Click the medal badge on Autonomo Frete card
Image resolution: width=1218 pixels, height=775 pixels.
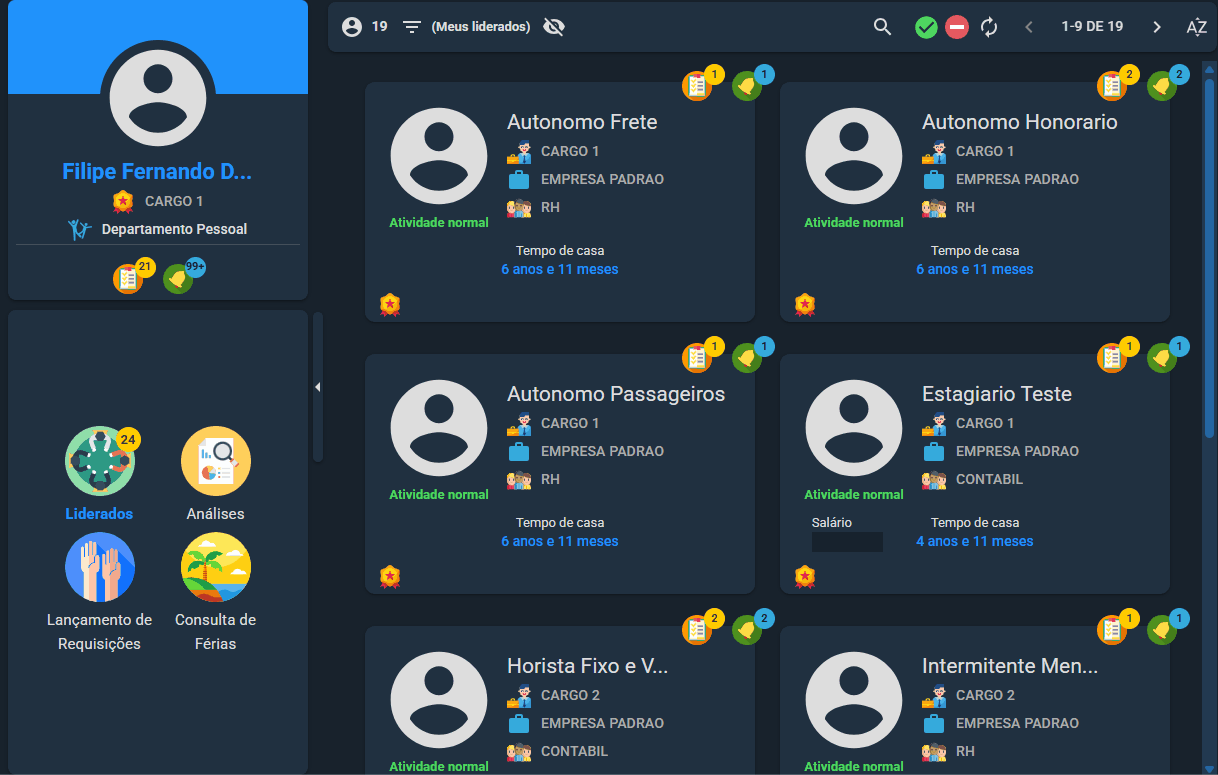pyautogui.click(x=390, y=304)
